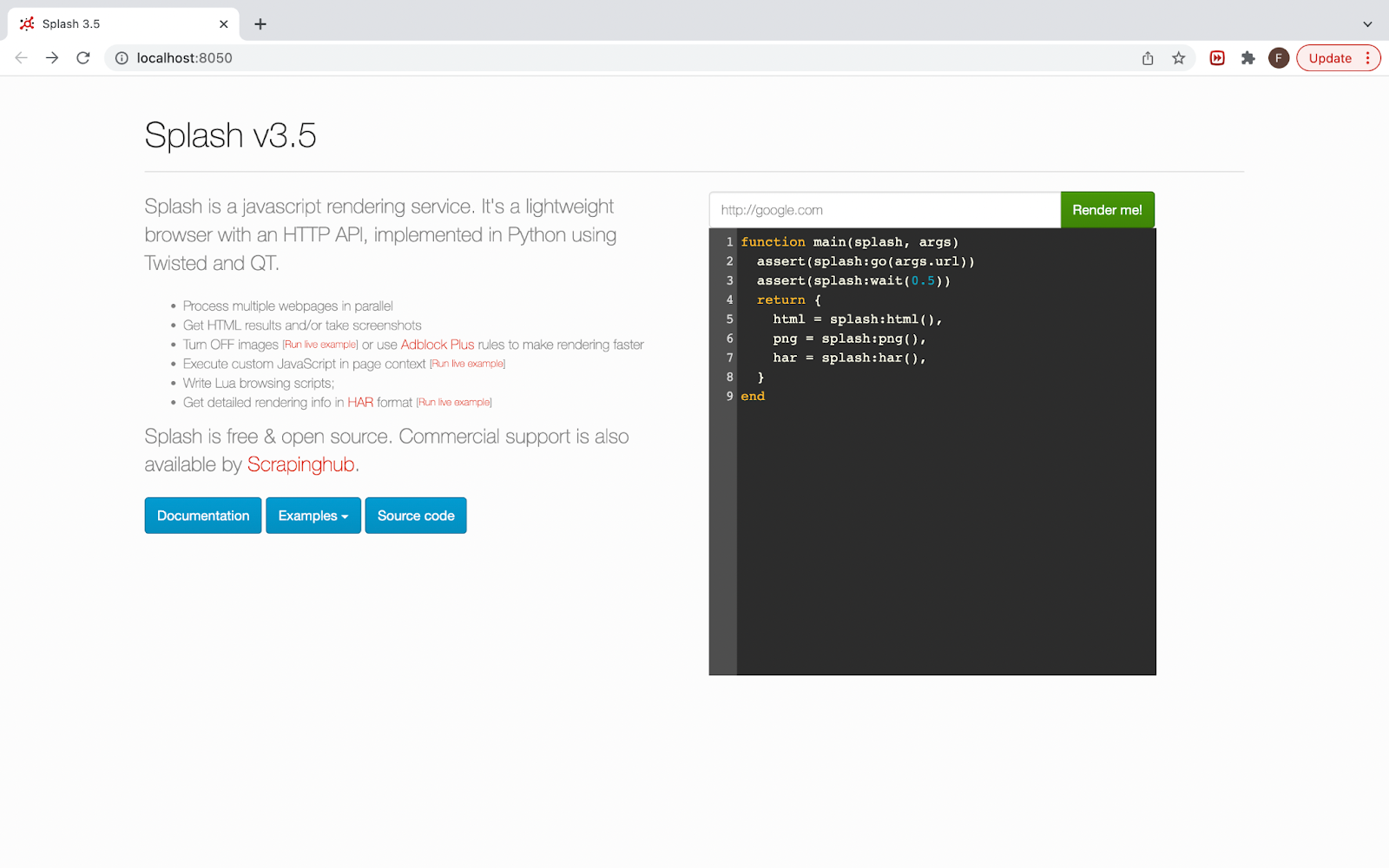The height and width of the screenshot is (868, 1389).
Task: Share this page from address bar
Action: (x=1148, y=58)
